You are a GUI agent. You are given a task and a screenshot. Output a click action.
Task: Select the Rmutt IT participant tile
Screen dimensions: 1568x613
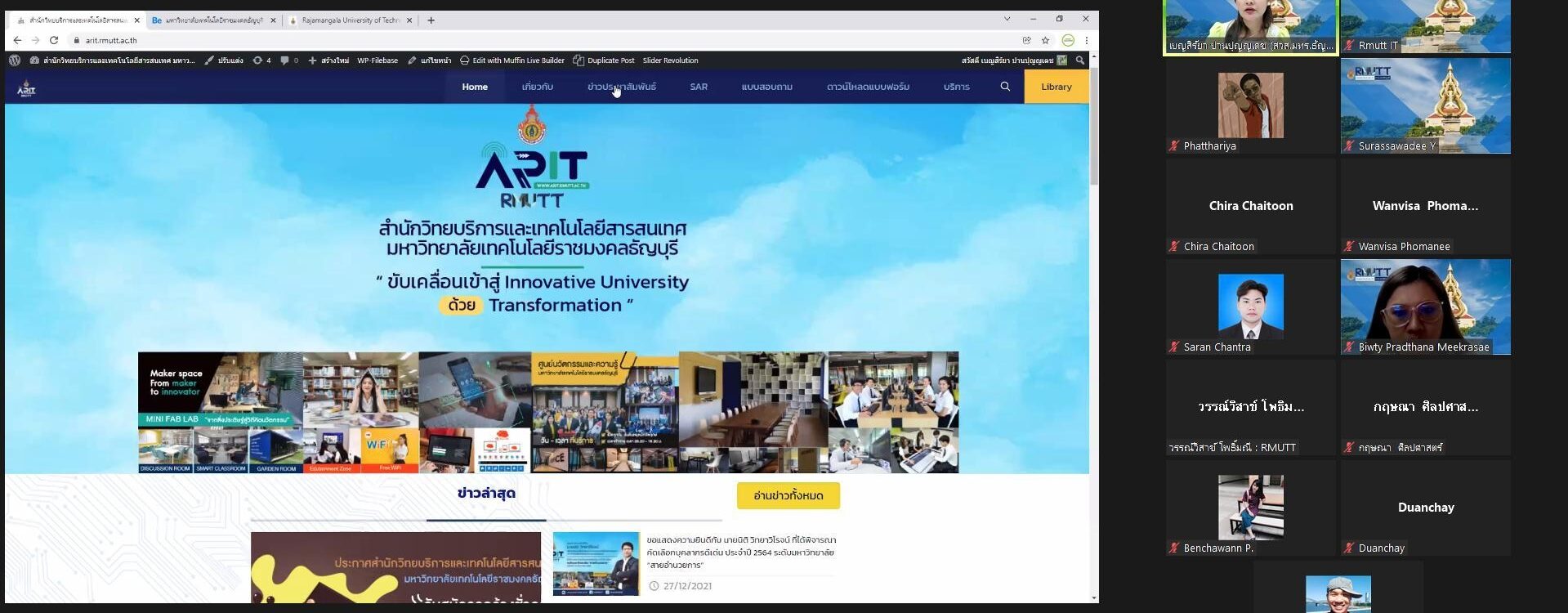point(1425,26)
